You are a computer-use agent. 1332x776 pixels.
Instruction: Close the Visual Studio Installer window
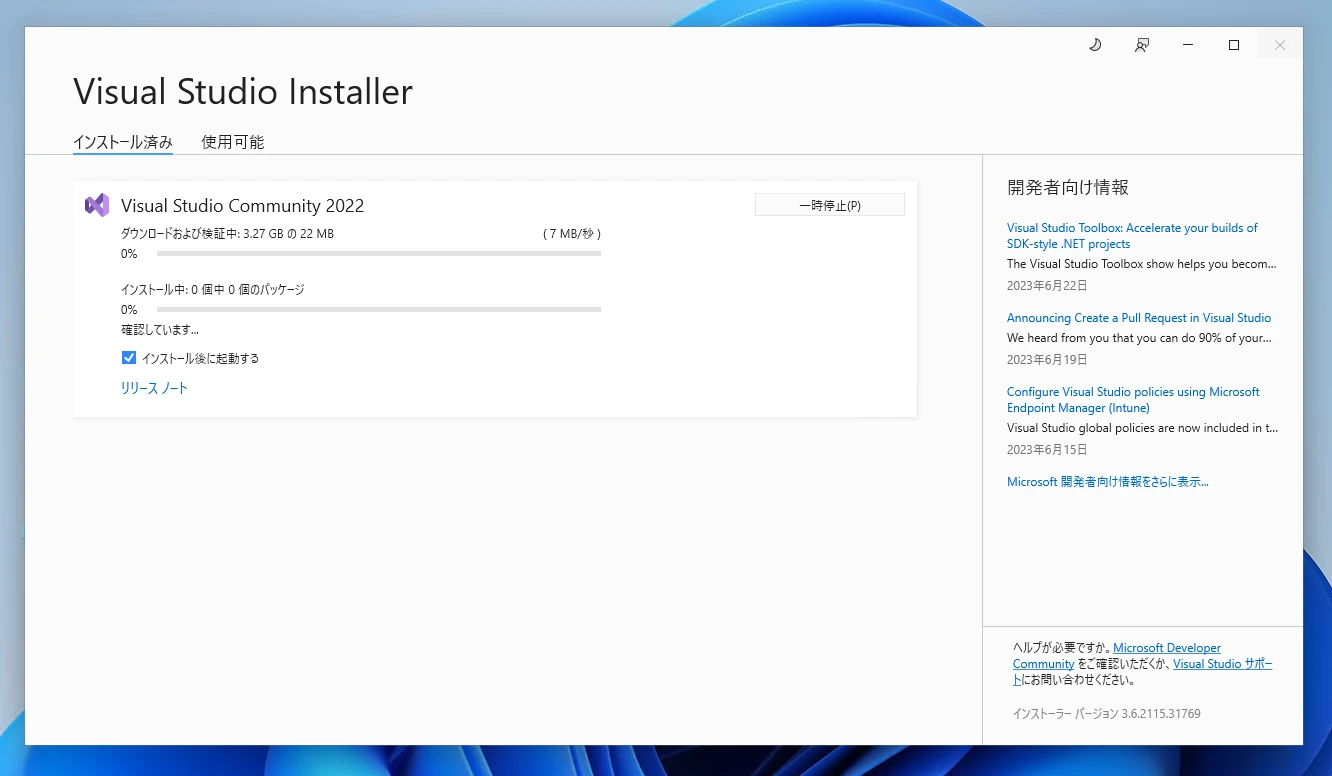[1280, 45]
